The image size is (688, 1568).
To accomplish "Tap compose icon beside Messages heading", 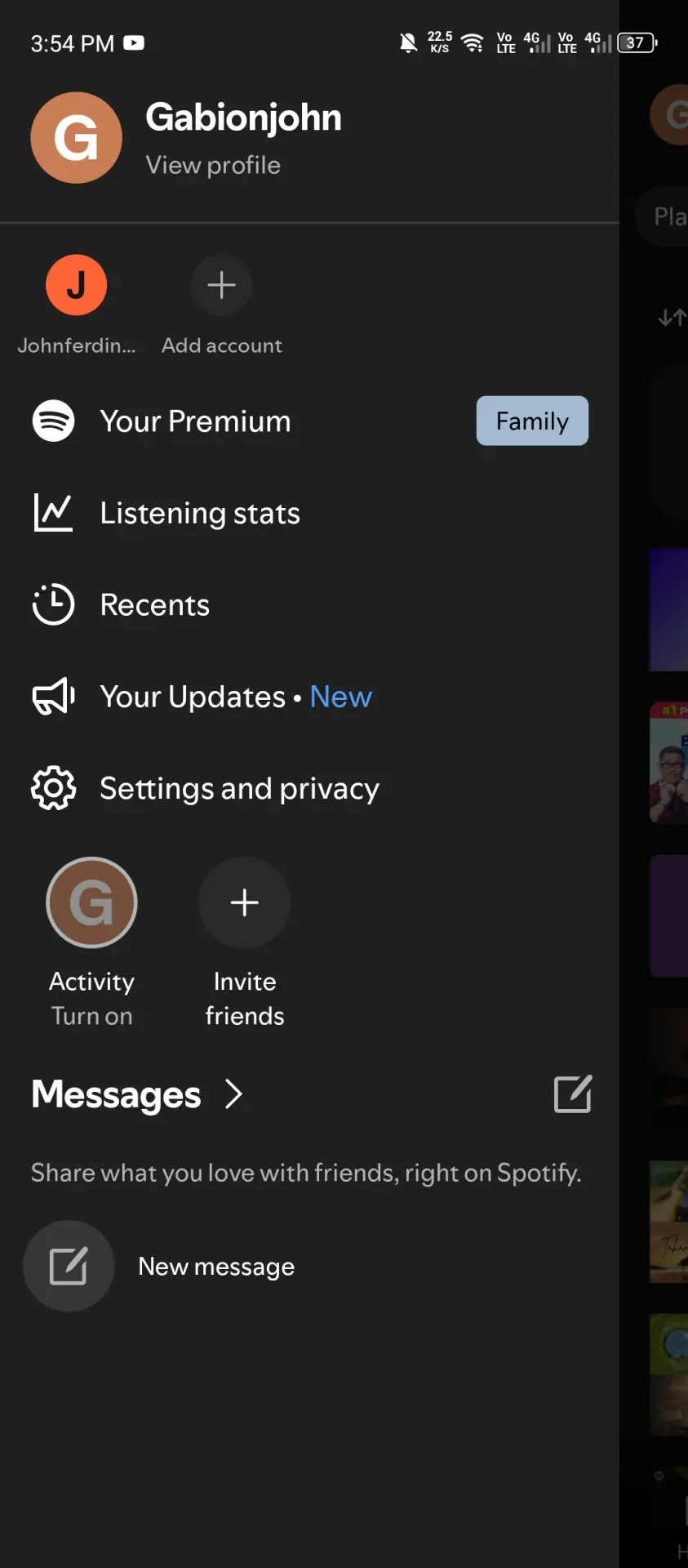I will click(x=573, y=1094).
